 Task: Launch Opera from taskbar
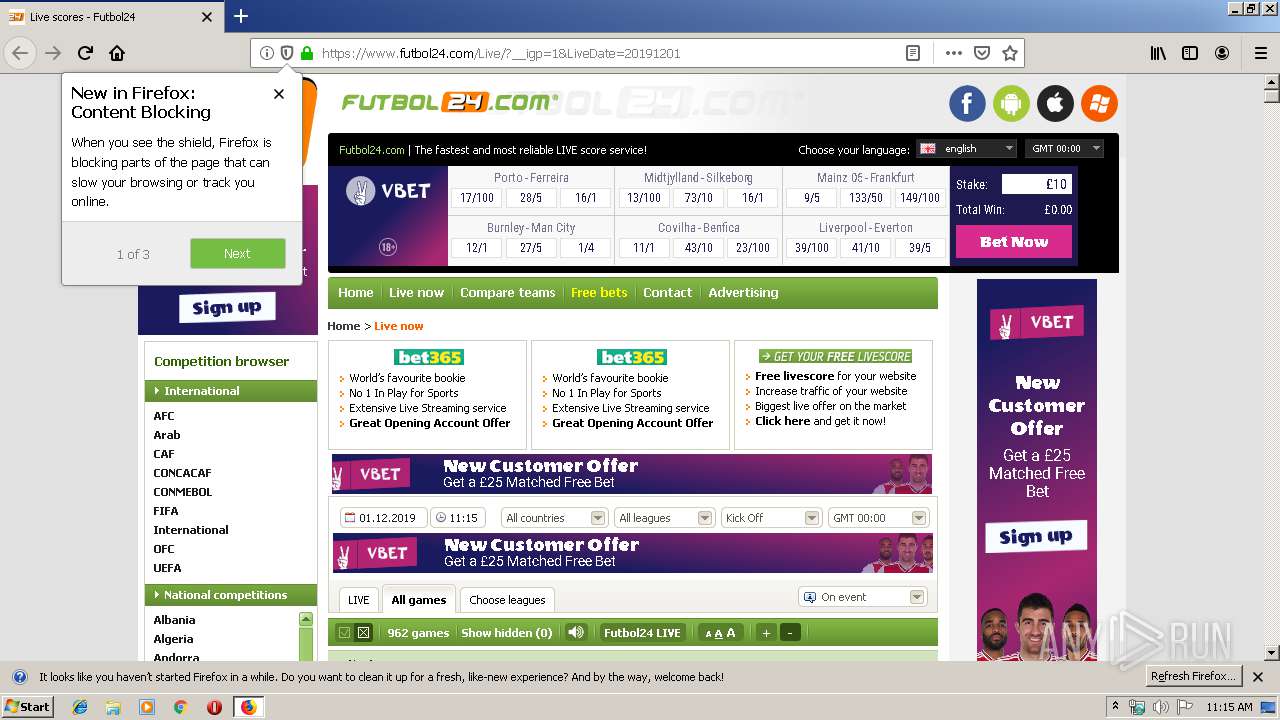pyautogui.click(x=214, y=707)
